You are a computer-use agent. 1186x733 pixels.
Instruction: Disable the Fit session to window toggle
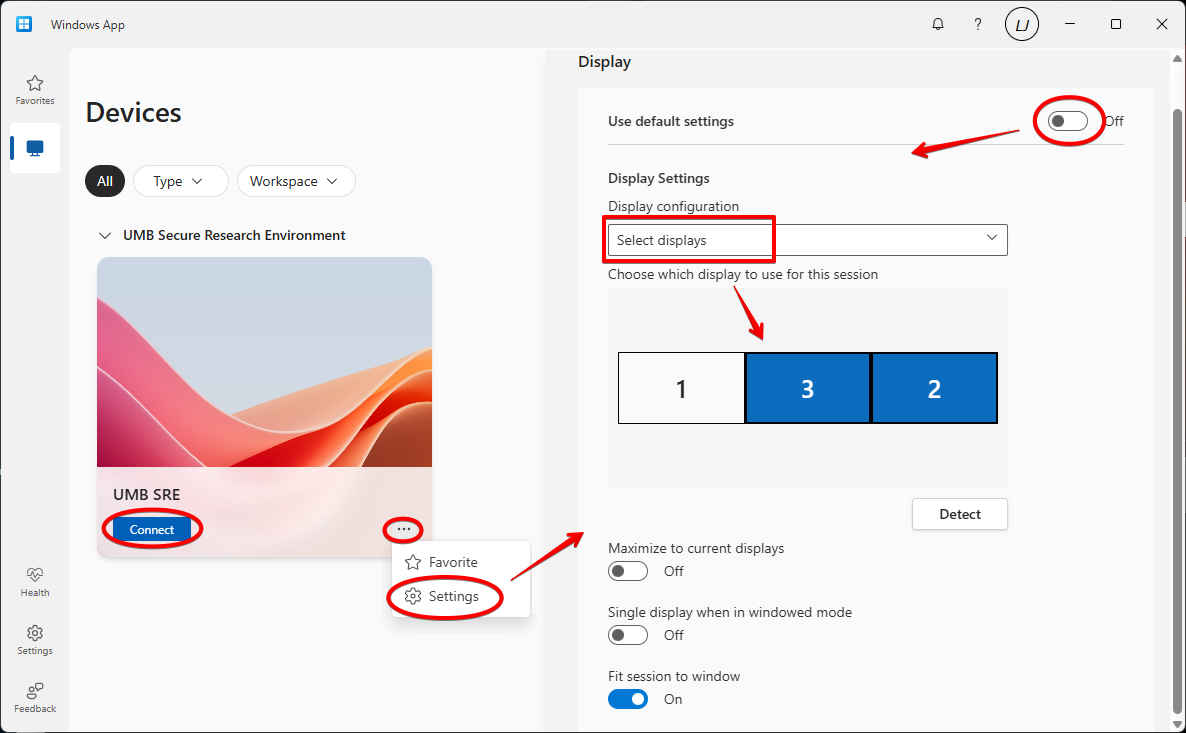click(x=628, y=699)
